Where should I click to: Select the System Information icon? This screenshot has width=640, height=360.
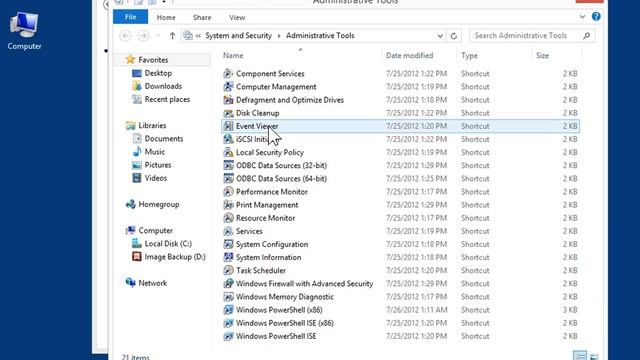tap(228, 257)
